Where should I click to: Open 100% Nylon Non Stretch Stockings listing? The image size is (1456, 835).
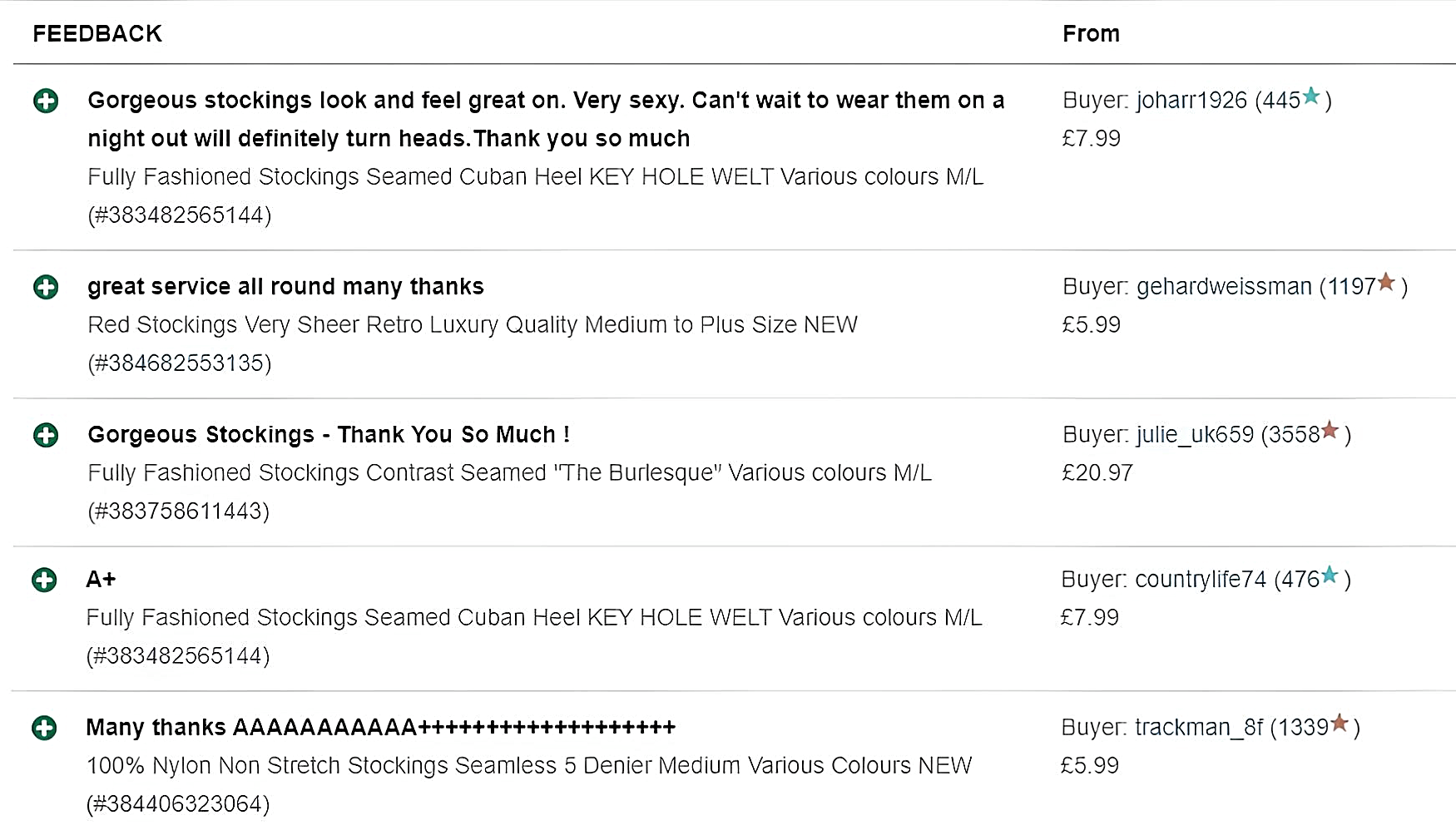tap(529, 766)
